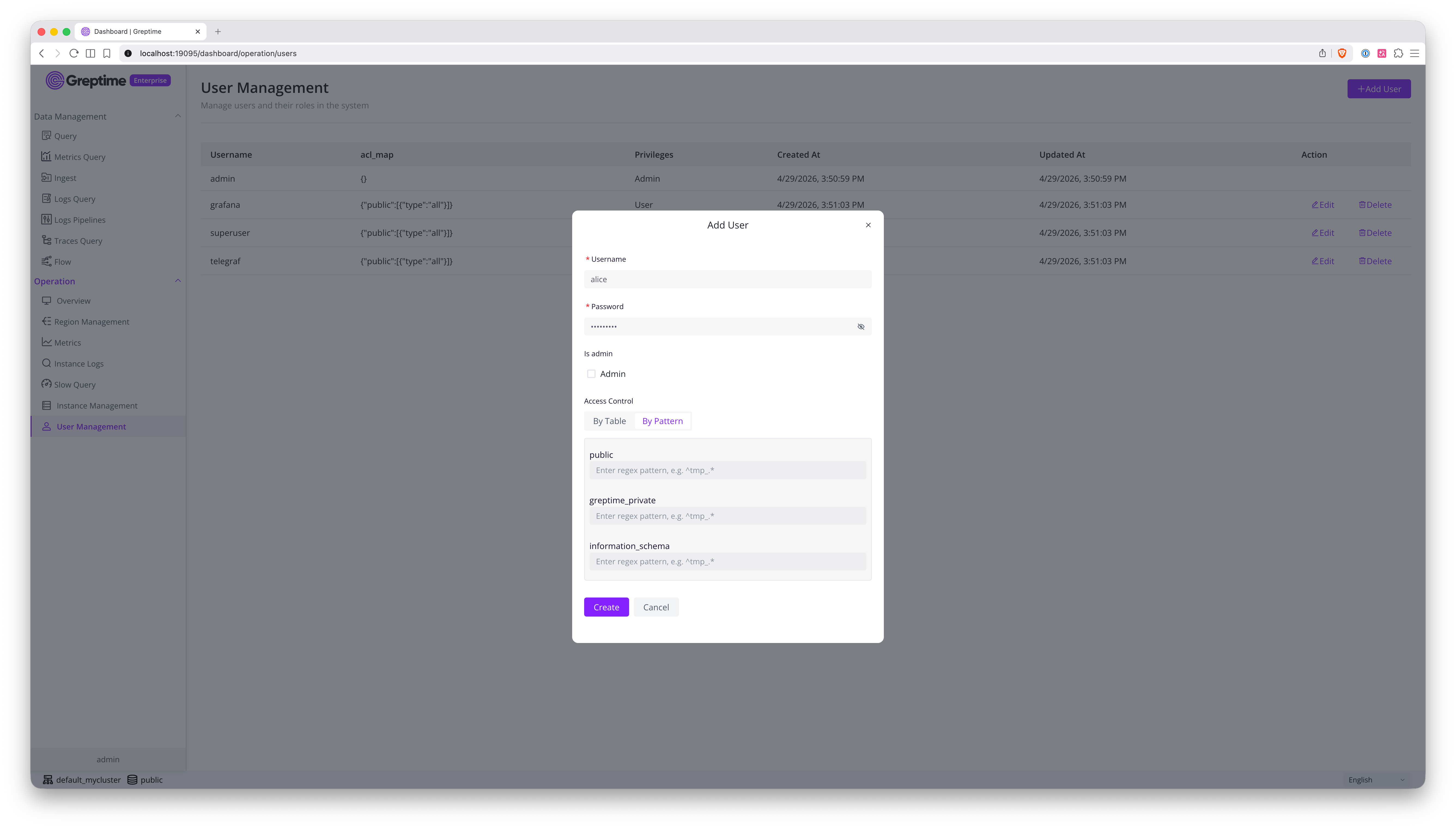Screen dimensions: 1456x829
Task: Click Create to add the user
Action: 606,607
